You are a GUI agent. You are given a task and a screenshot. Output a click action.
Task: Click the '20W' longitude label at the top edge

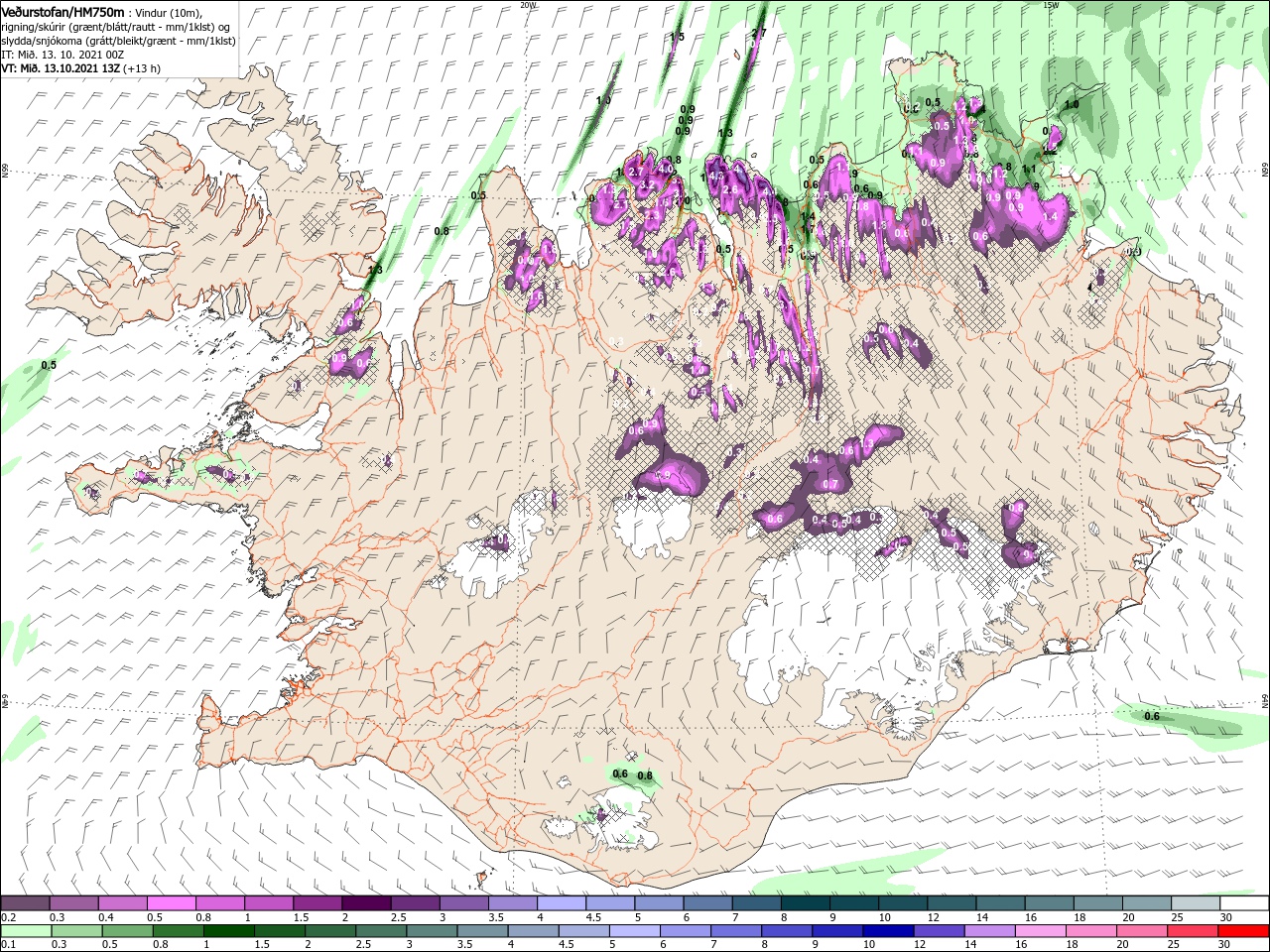[528, 5]
